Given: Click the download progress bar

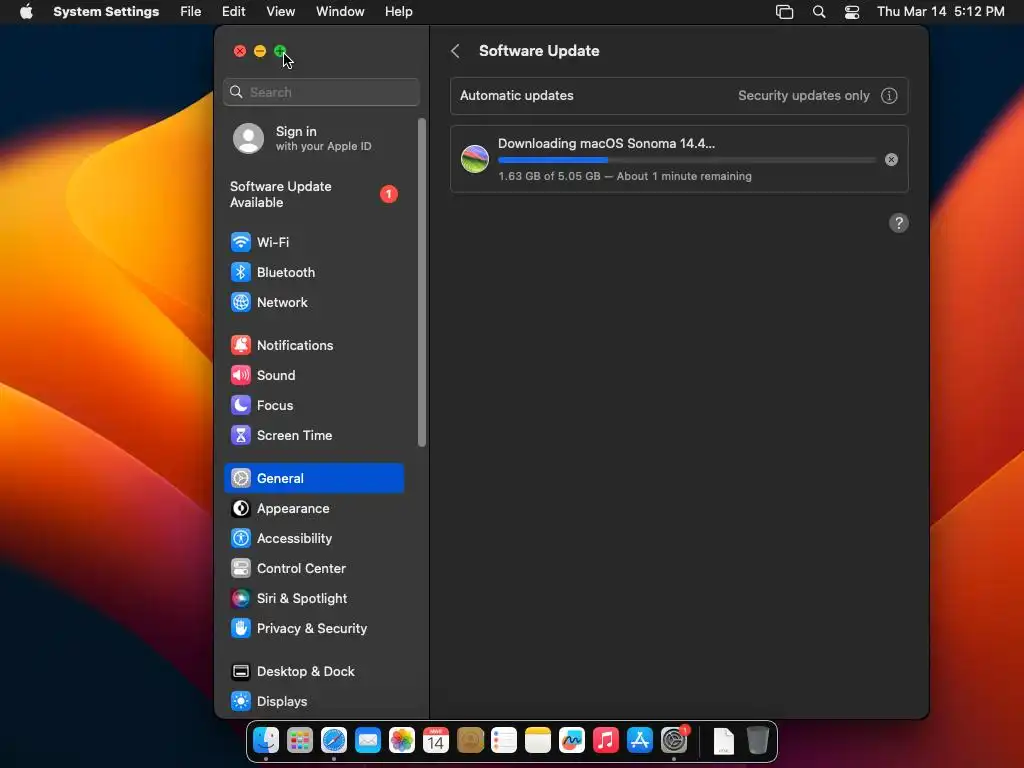Looking at the screenshot, I should 686,160.
